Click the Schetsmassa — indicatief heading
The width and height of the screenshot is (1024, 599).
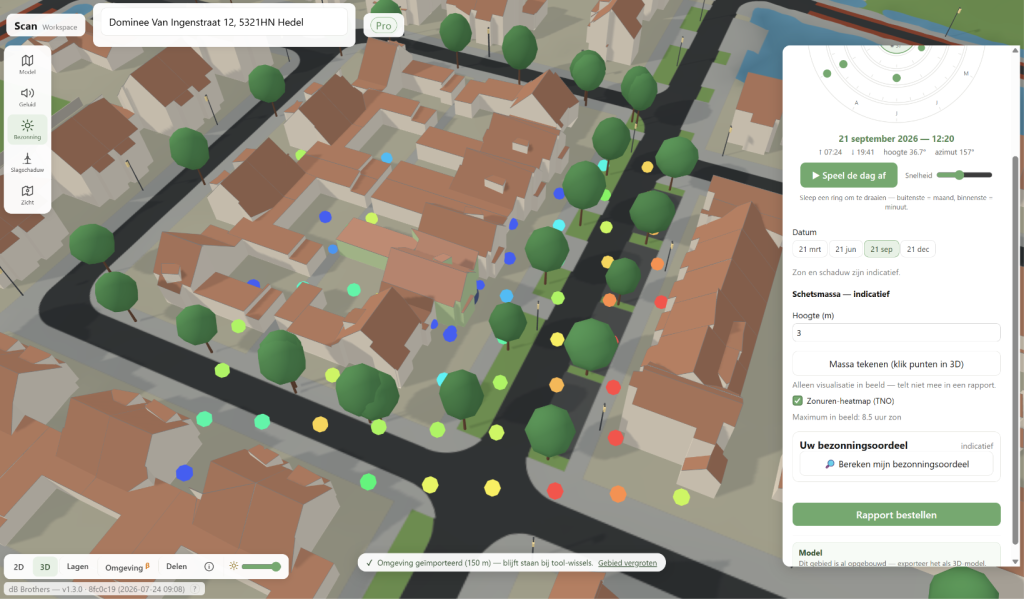[841, 294]
